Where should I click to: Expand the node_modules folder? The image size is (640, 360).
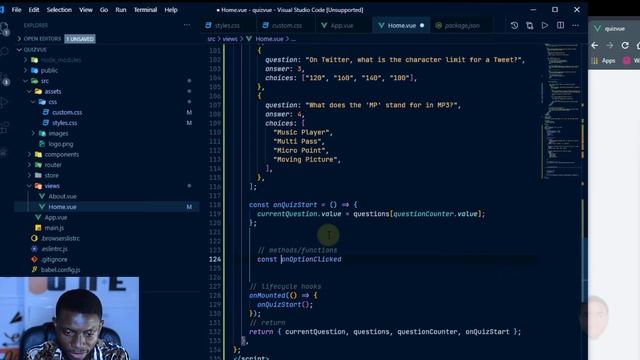pyautogui.click(x=60, y=60)
